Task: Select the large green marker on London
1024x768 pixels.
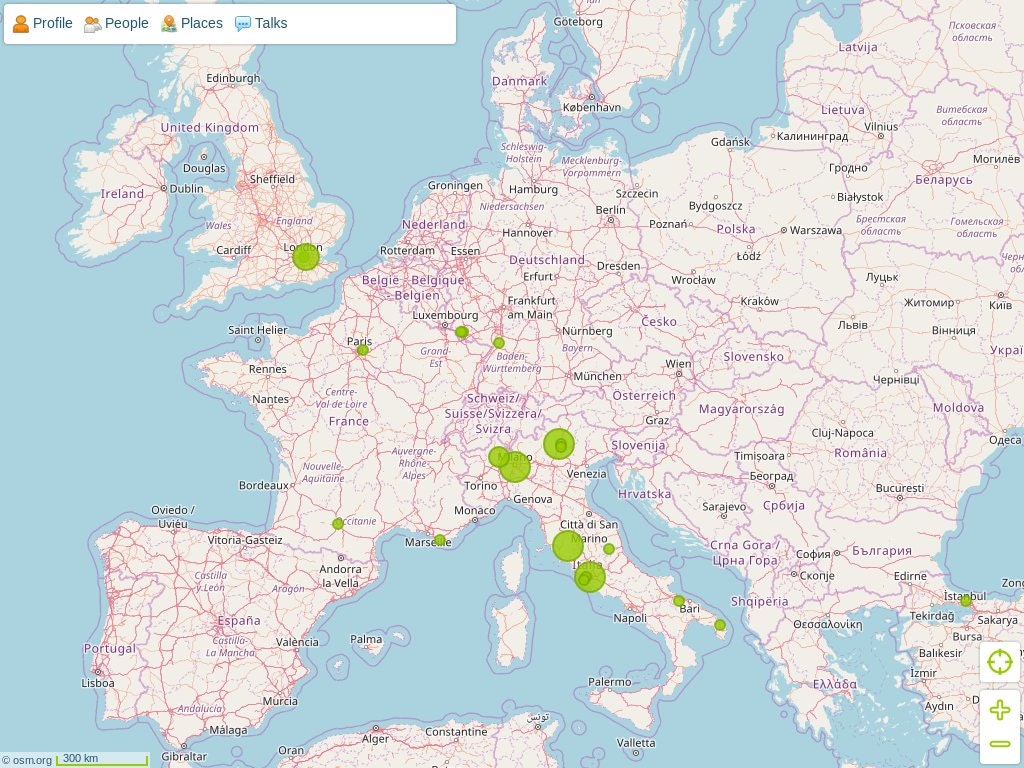Action: 306,257
